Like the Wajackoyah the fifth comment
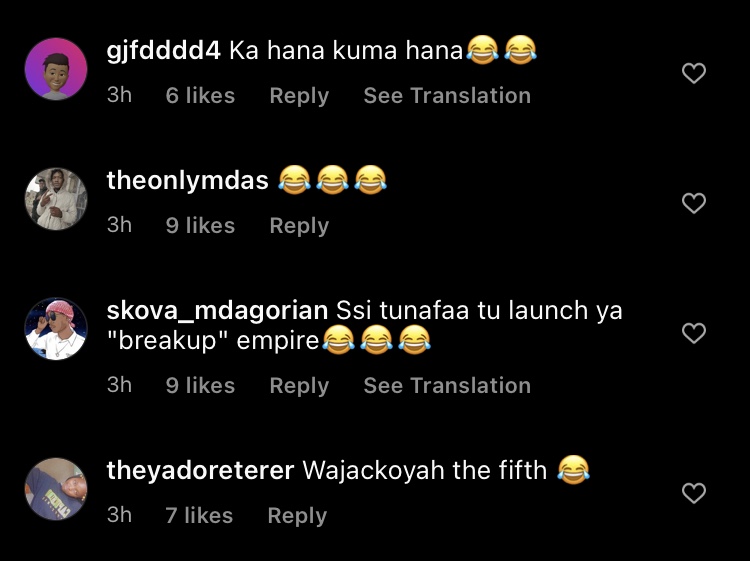The height and width of the screenshot is (561, 750). click(694, 493)
